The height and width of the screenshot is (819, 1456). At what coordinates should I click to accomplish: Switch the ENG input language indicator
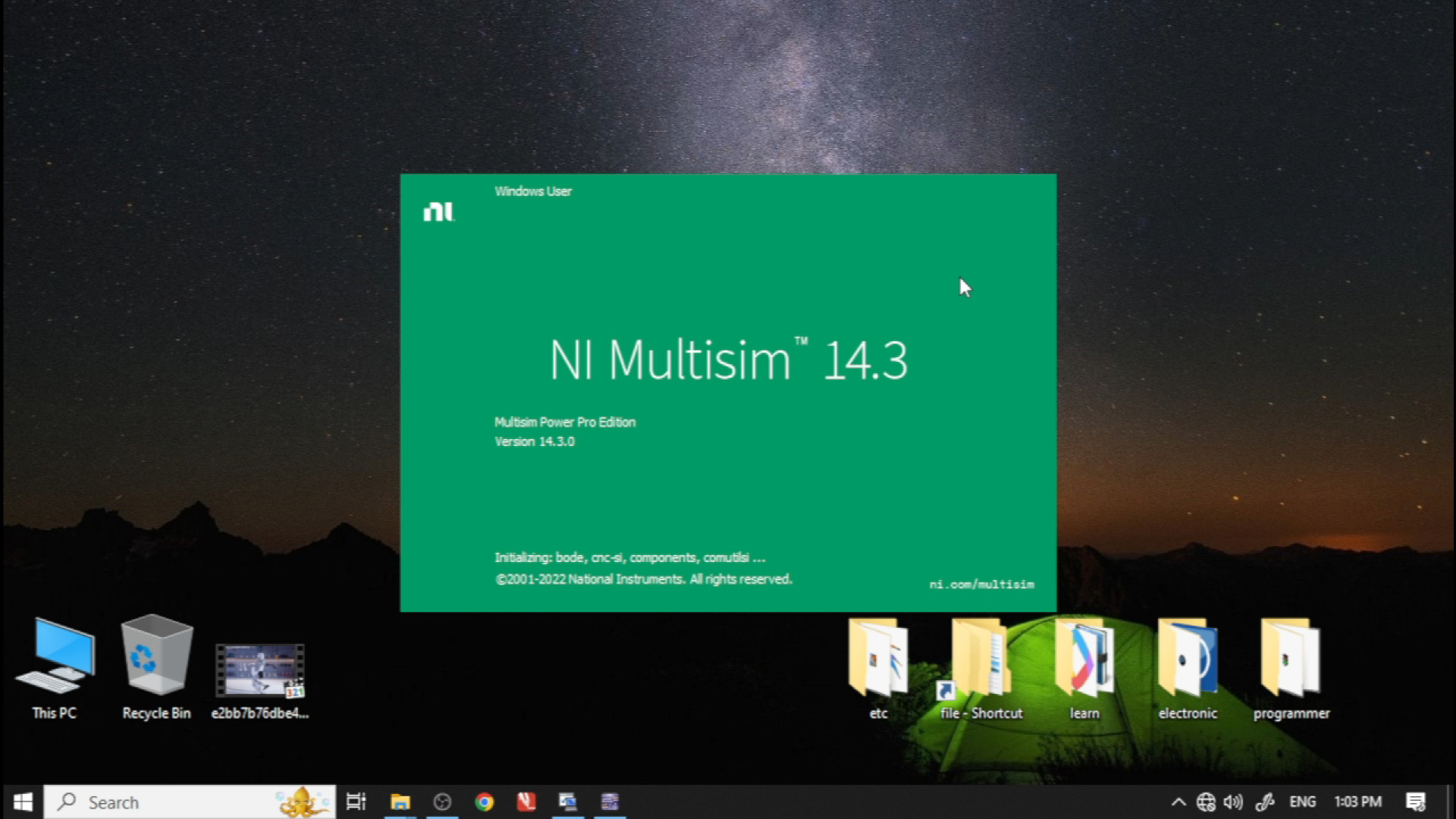1303,802
